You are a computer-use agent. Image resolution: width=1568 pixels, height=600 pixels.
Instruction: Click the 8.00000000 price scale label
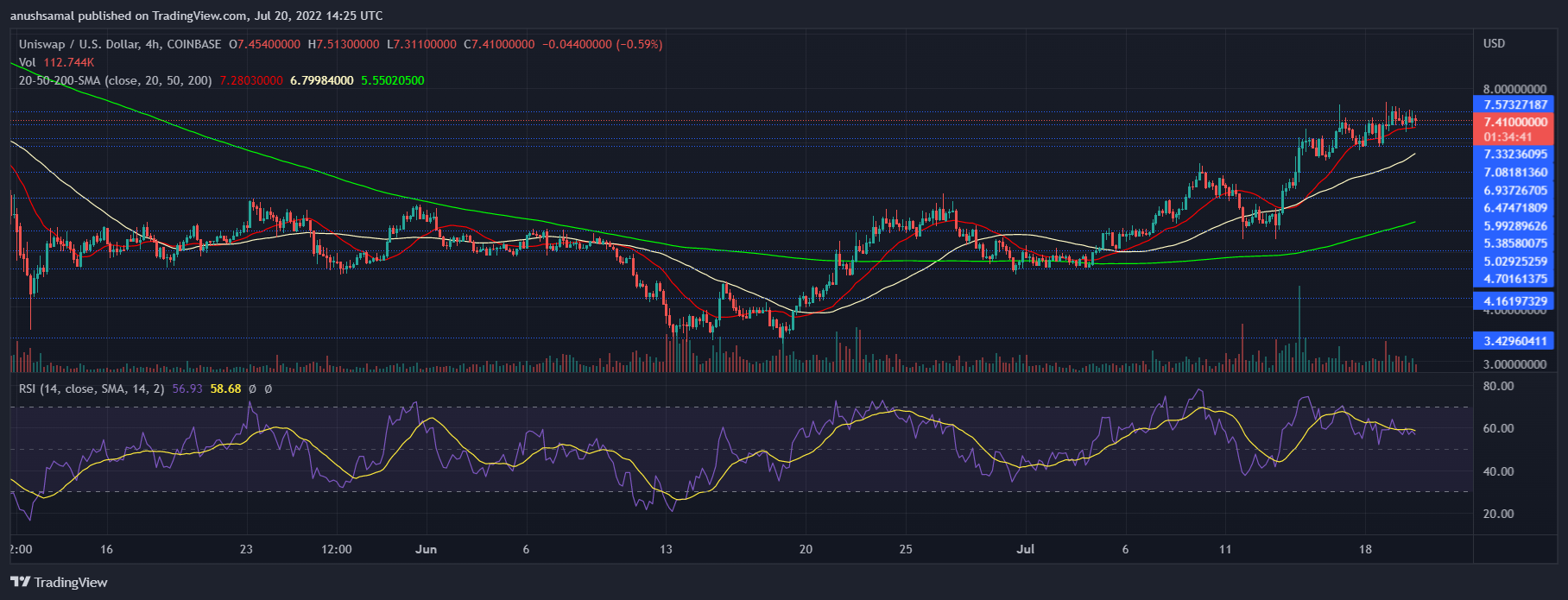[x=1515, y=89]
